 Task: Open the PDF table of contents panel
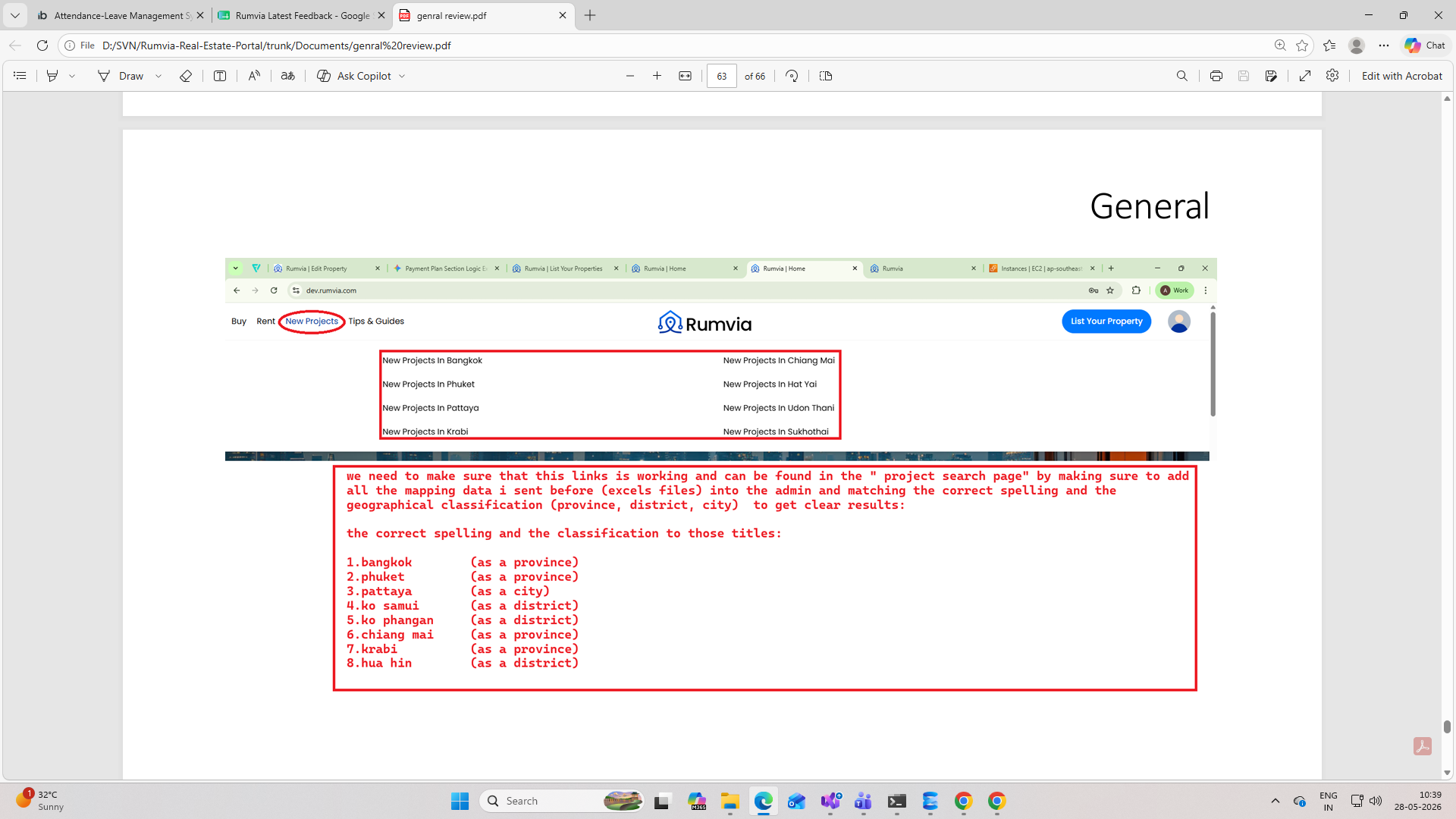coord(20,76)
